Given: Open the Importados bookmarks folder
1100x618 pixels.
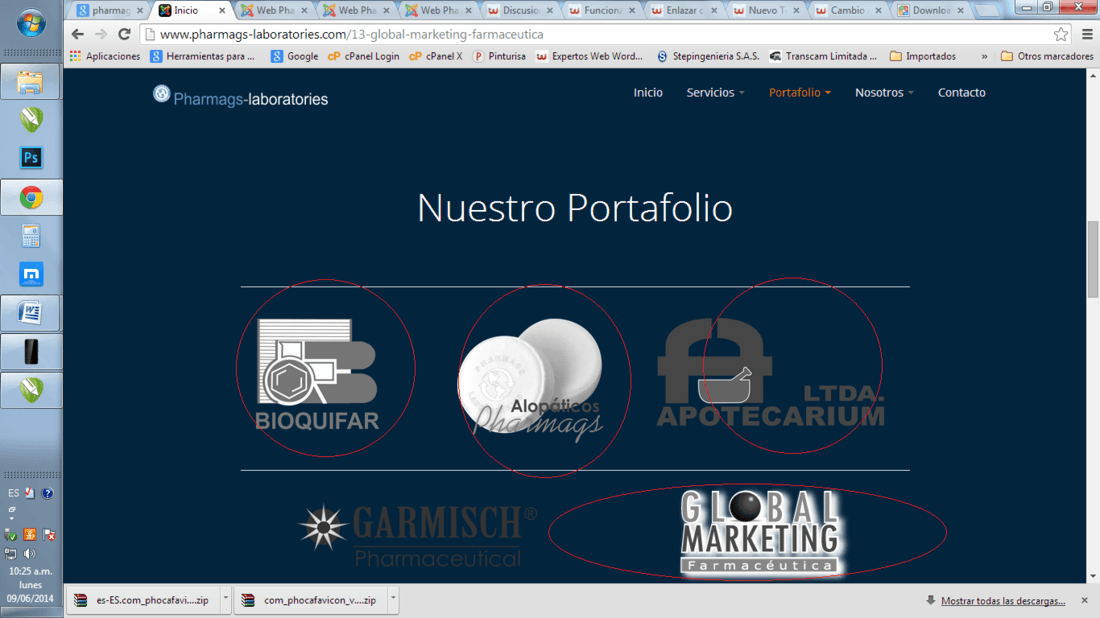Looking at the screenshot, I should pyautogui.click(x=923, y=56).
